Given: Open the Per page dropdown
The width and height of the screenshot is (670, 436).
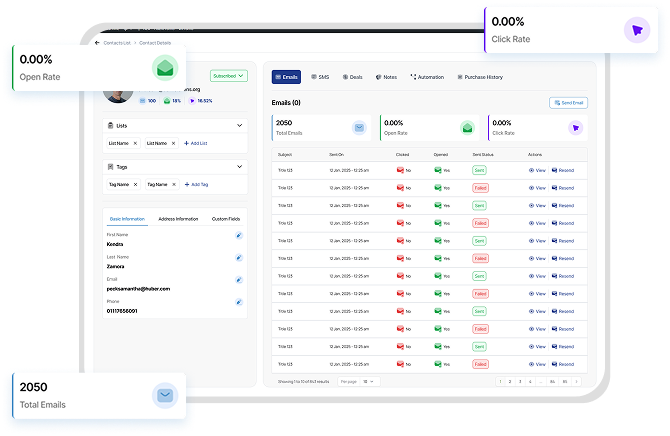Looking at the screenshot, I should coord(370,381).
